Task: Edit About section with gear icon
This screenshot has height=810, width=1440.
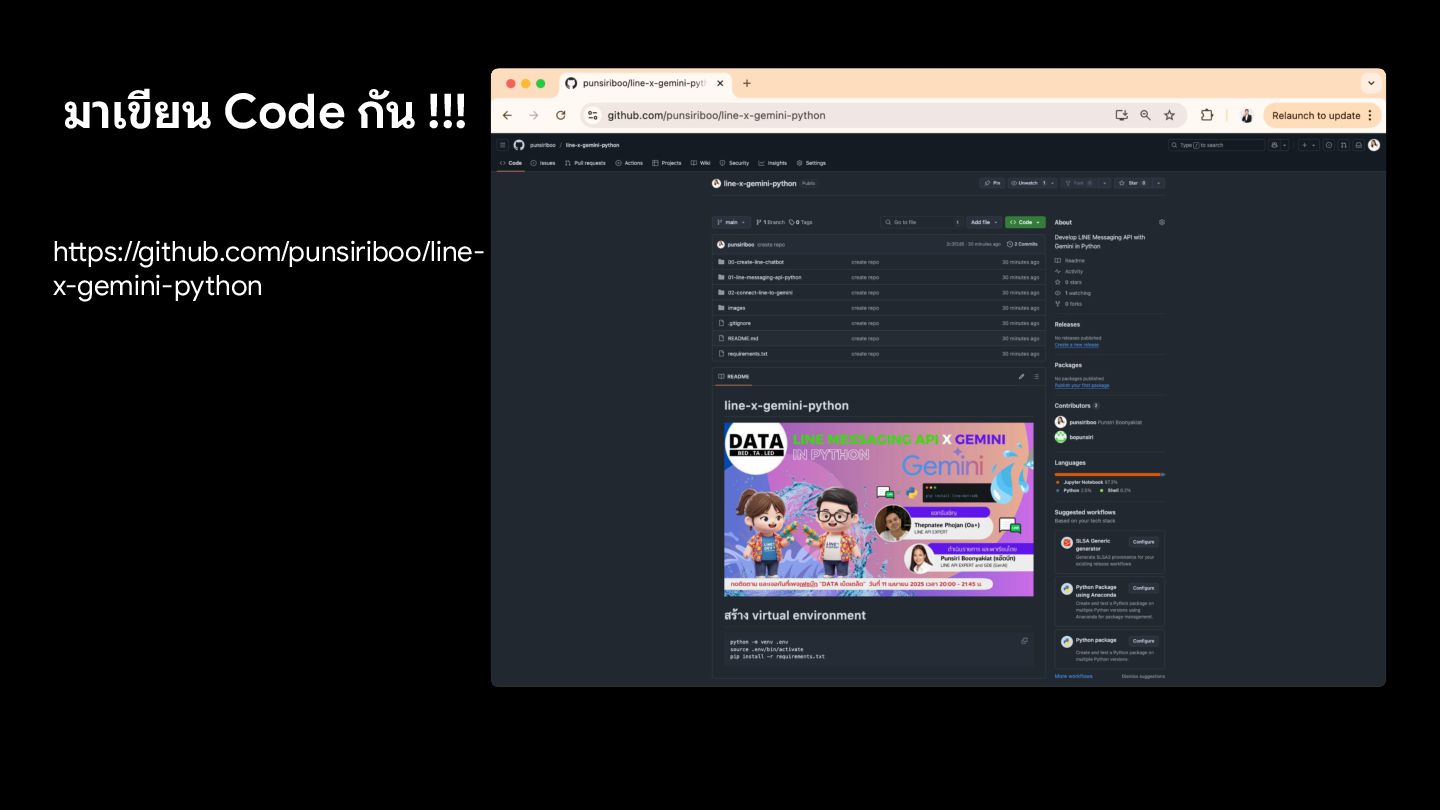Action: click(1161, 222)
